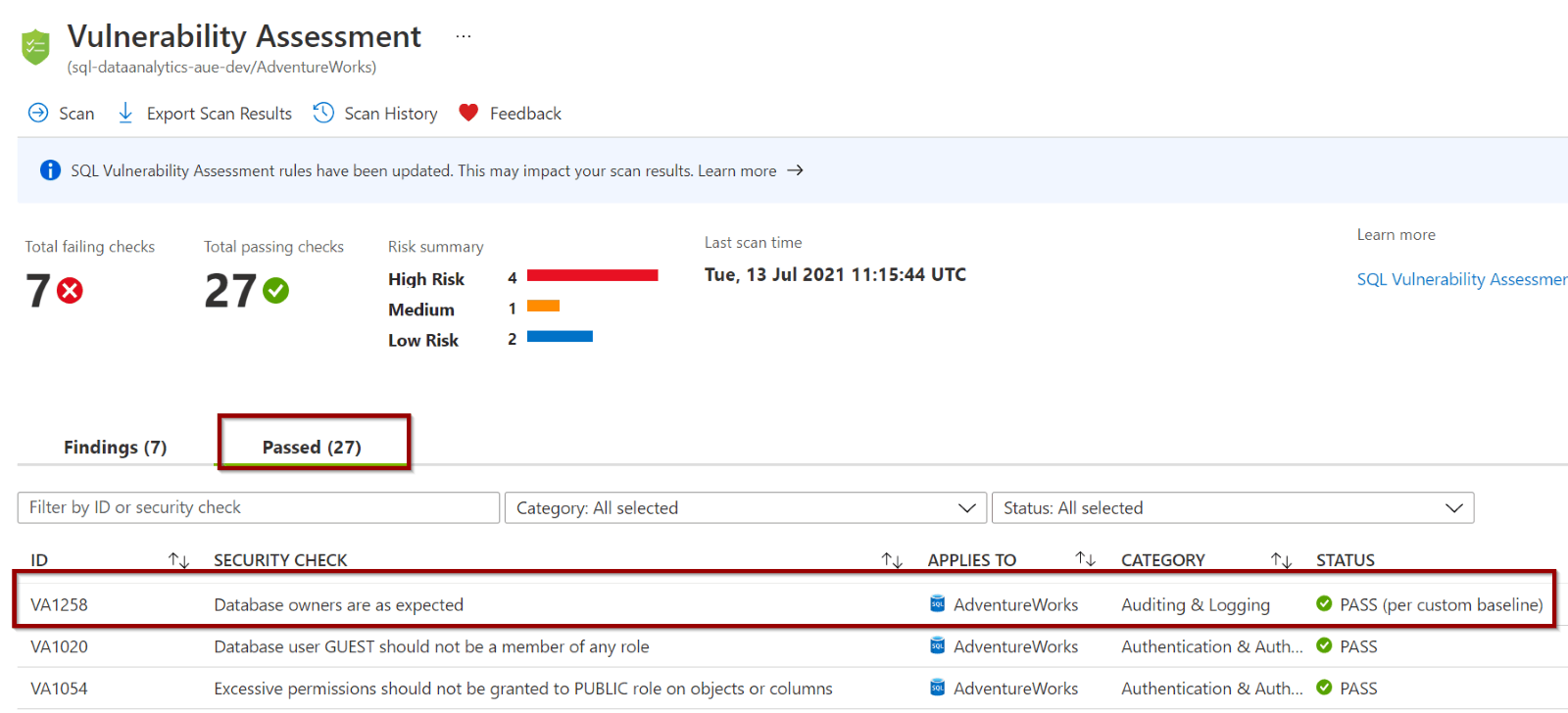The image size is (1568, 713).
Task: Click the red failing checks X icon
Action: [70, 291]
